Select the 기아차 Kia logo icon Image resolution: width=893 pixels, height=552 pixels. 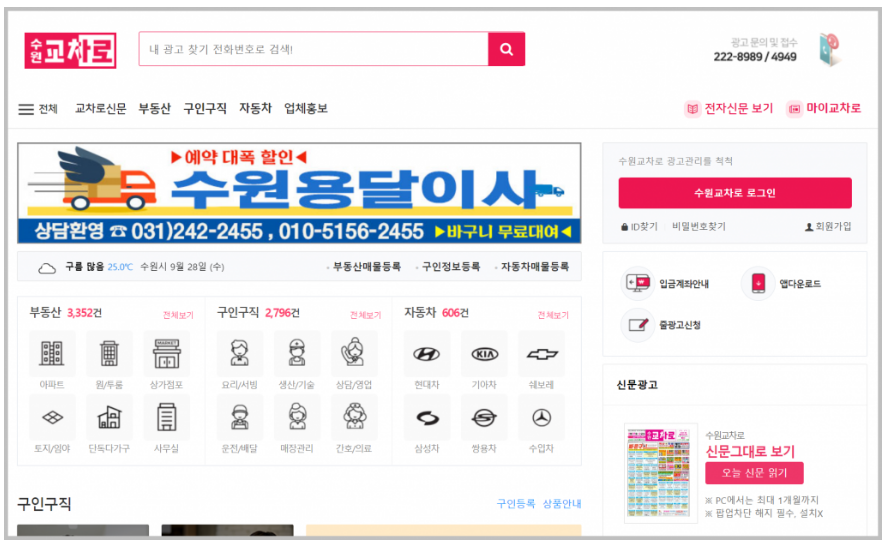(x=485, y=354)
